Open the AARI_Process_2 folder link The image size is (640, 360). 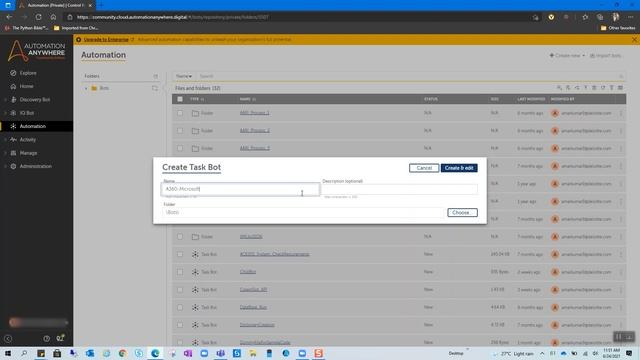click(x=254, y=131)
